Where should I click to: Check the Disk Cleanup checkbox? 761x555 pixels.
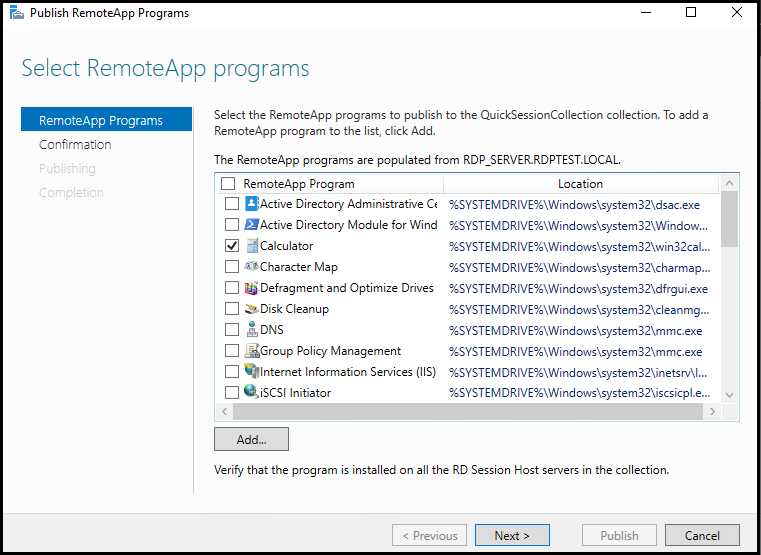point(232,309)
